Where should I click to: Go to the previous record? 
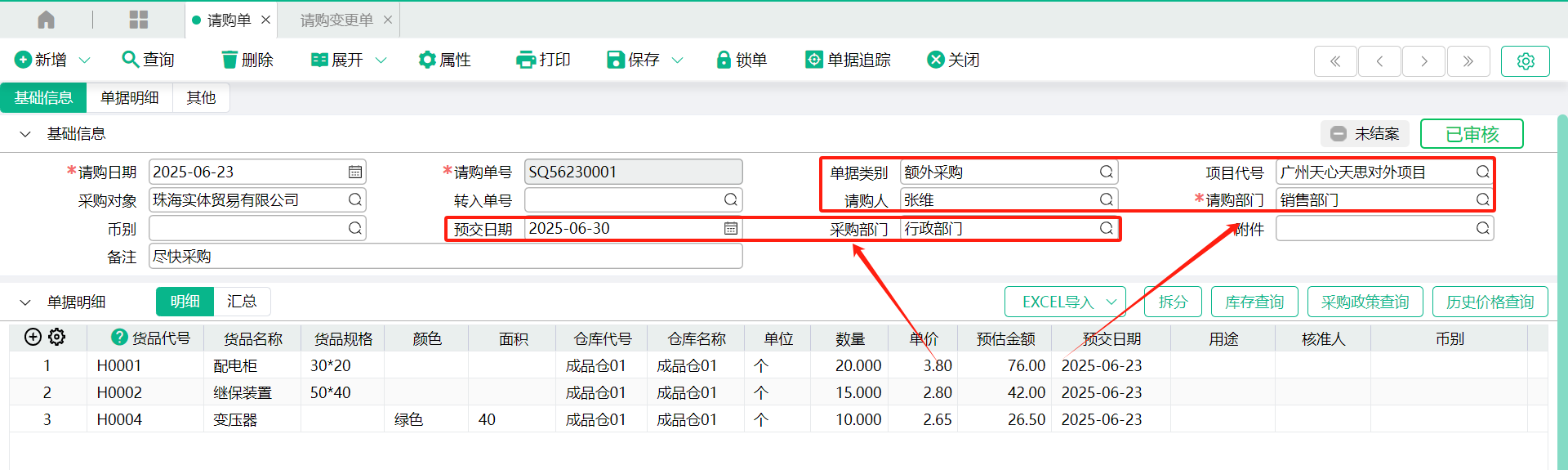tap(1379, 61)
